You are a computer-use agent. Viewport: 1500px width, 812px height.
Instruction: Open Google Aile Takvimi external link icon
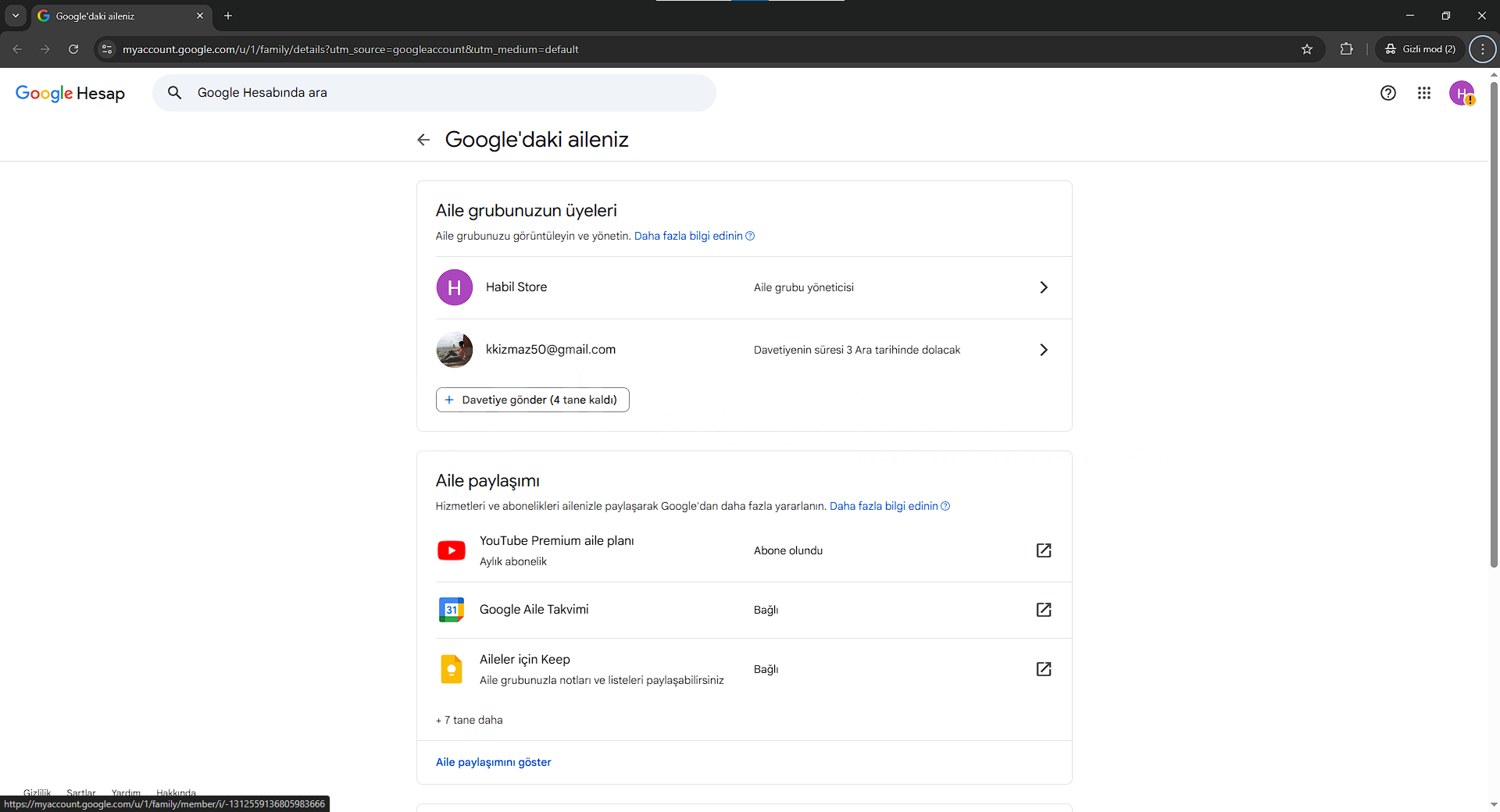[1043, 610]
